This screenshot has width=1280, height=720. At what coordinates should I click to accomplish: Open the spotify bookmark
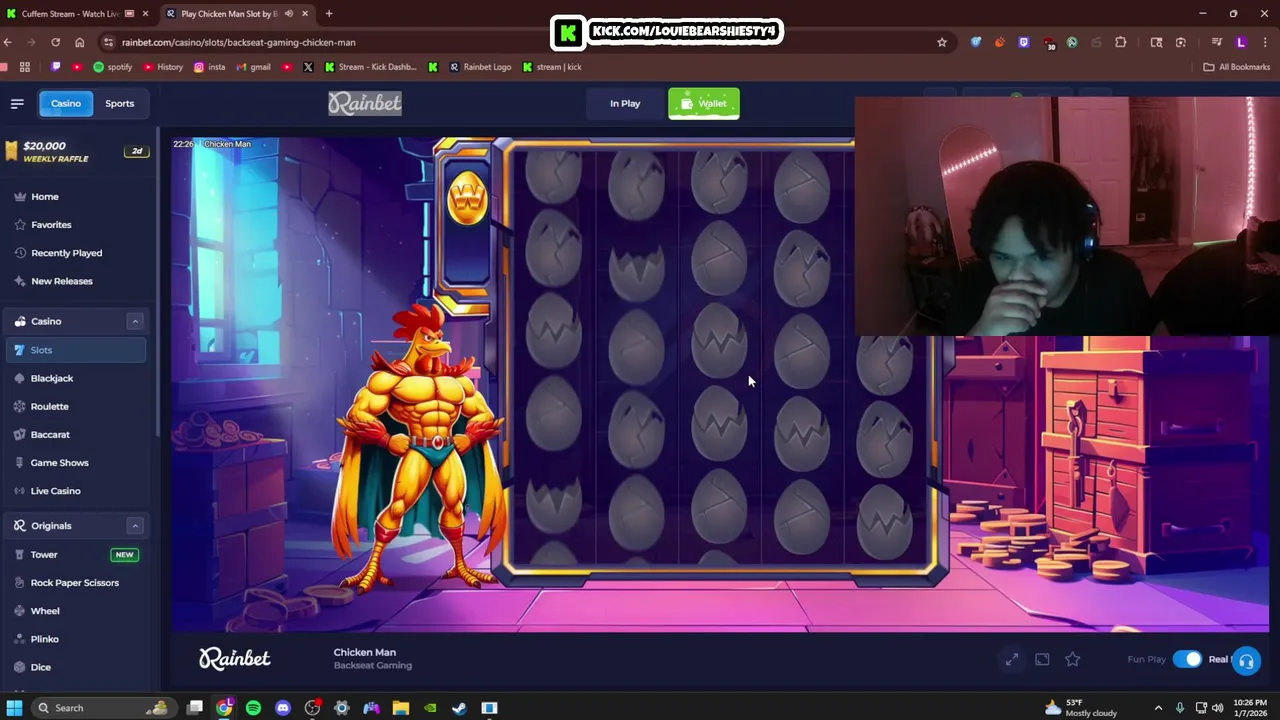[112, 67]
